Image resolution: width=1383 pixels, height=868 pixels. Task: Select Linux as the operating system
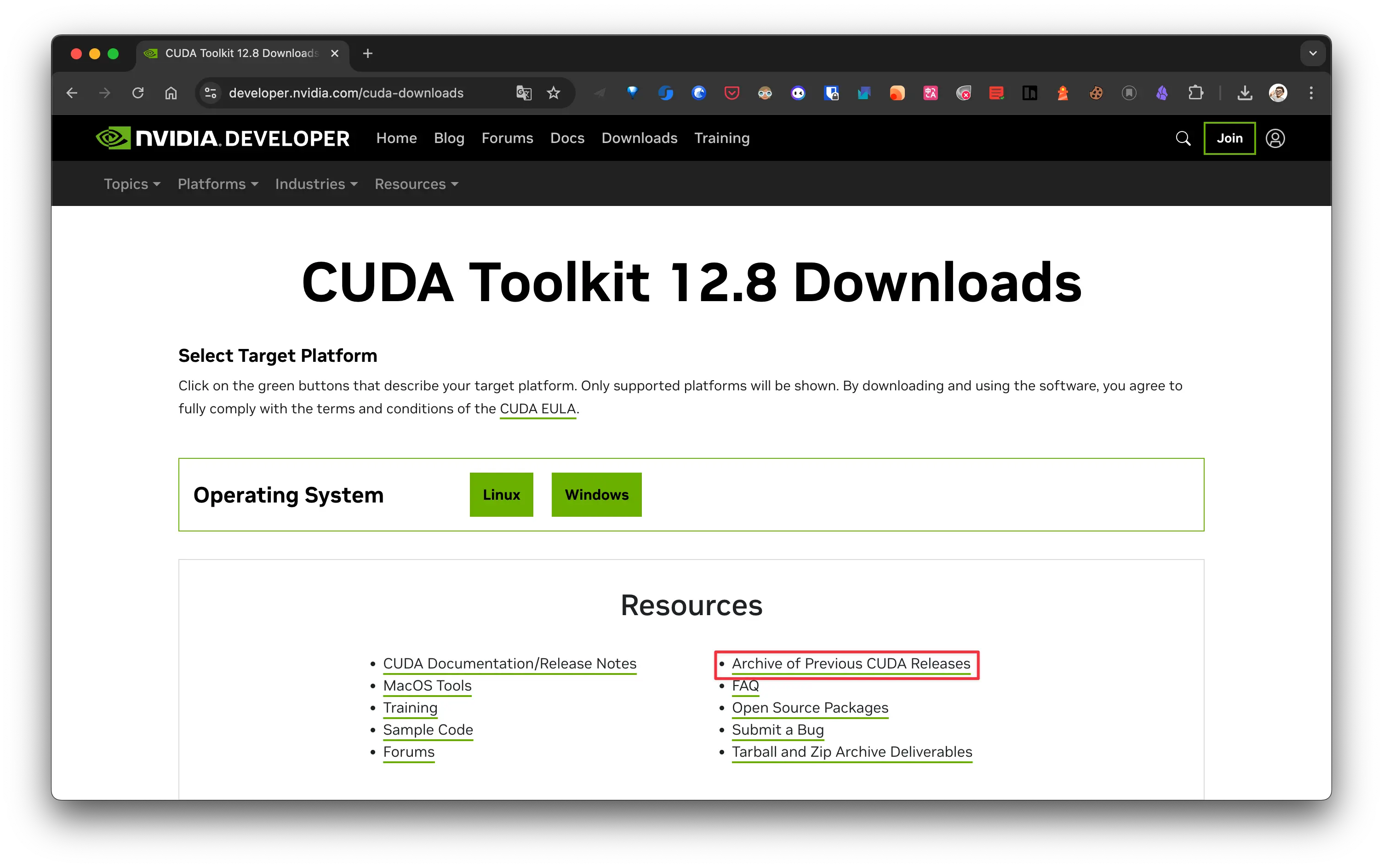(x=501, y=495)
